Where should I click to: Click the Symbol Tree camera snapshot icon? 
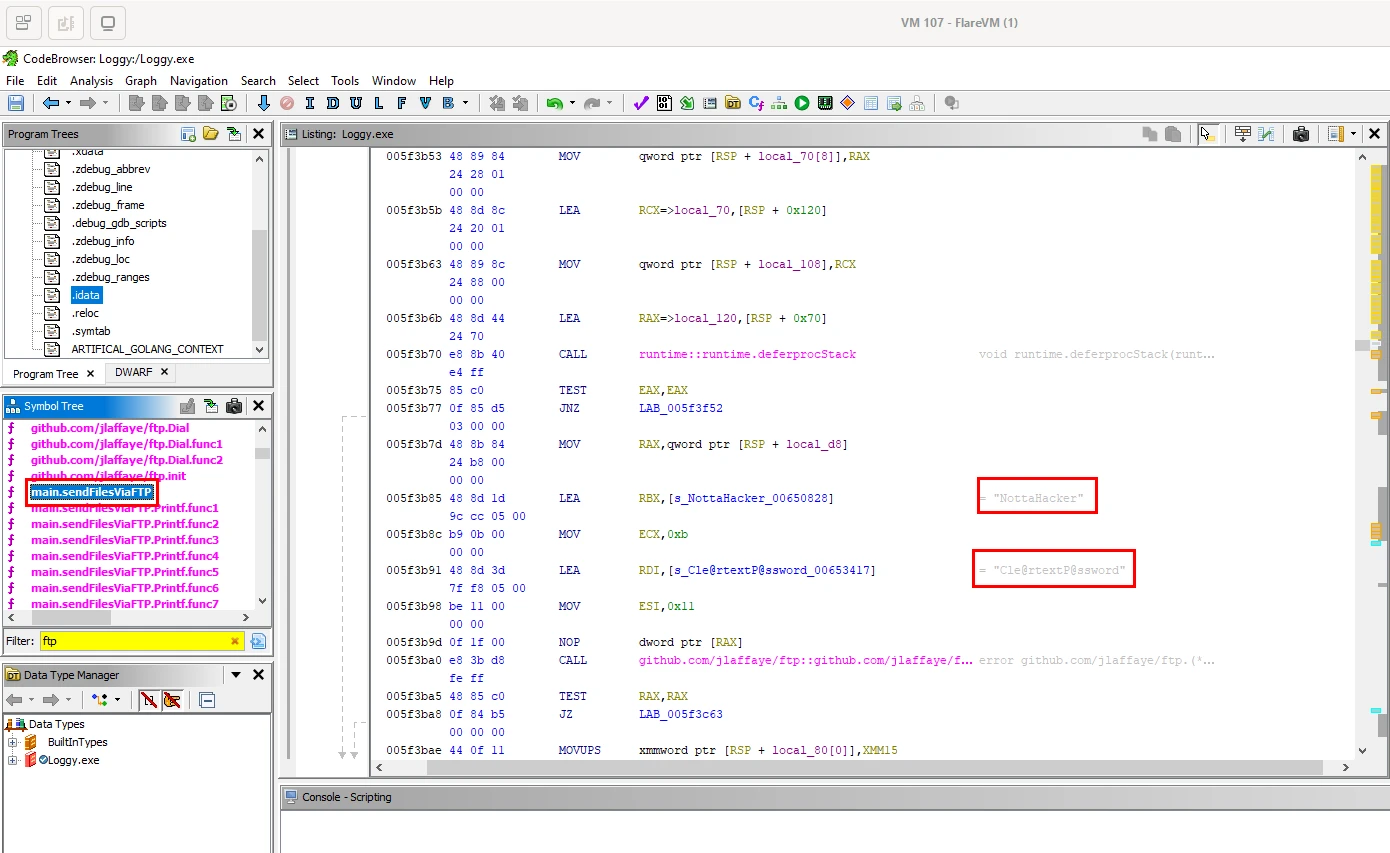pyautogui.click(x=234, y=406)
